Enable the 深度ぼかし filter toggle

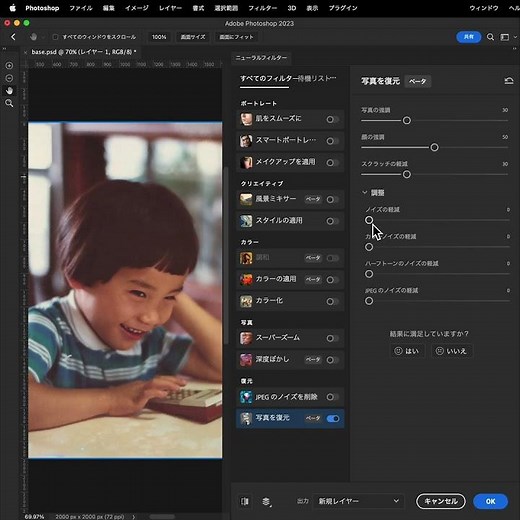(x=333, y=360)
